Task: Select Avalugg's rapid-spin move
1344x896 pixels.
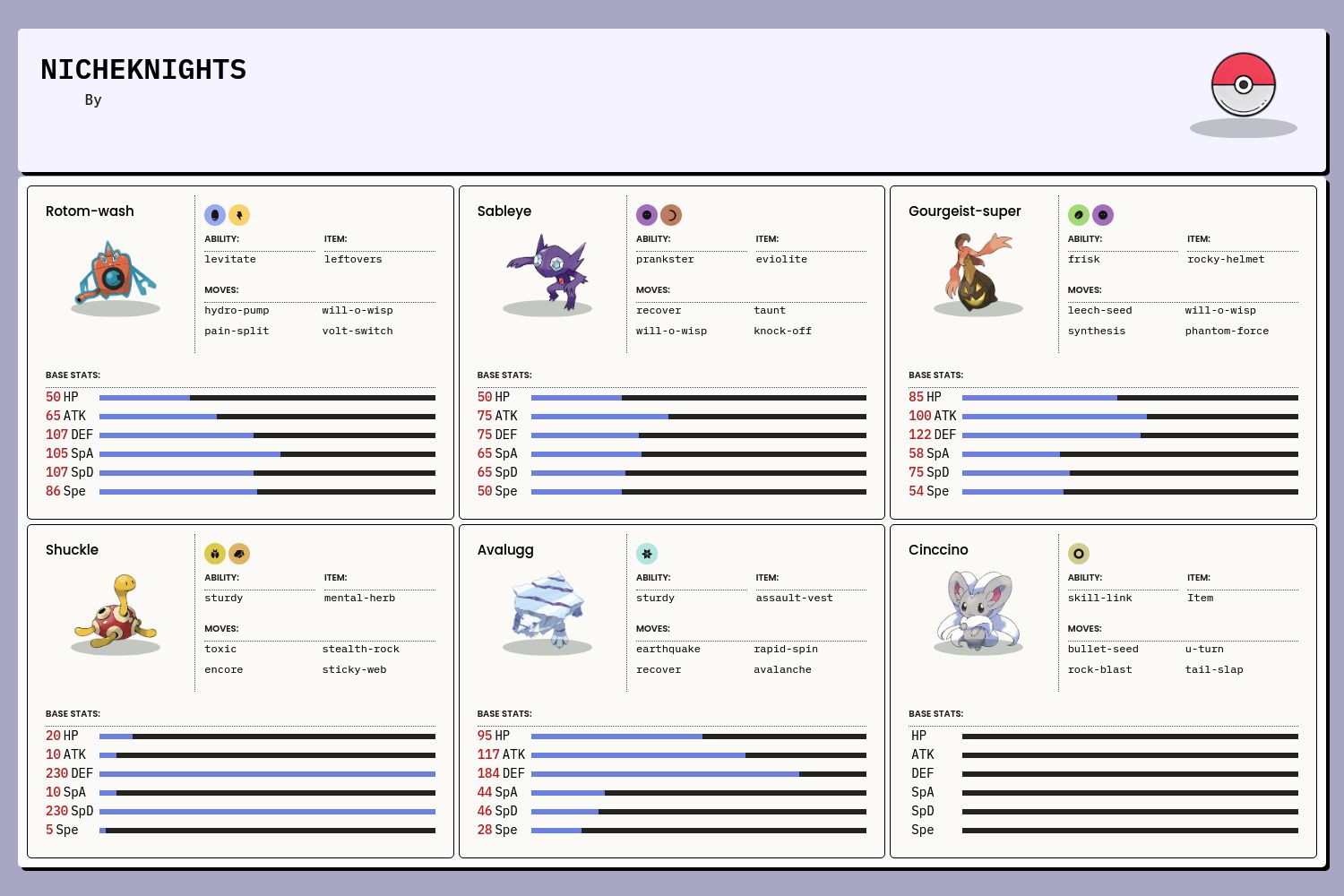Action: pos(786,649)
